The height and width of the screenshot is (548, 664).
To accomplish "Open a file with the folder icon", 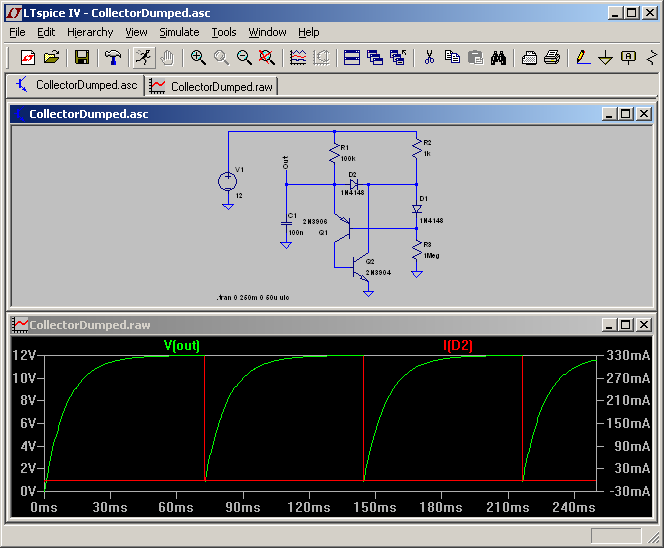I will pos(52,57).
